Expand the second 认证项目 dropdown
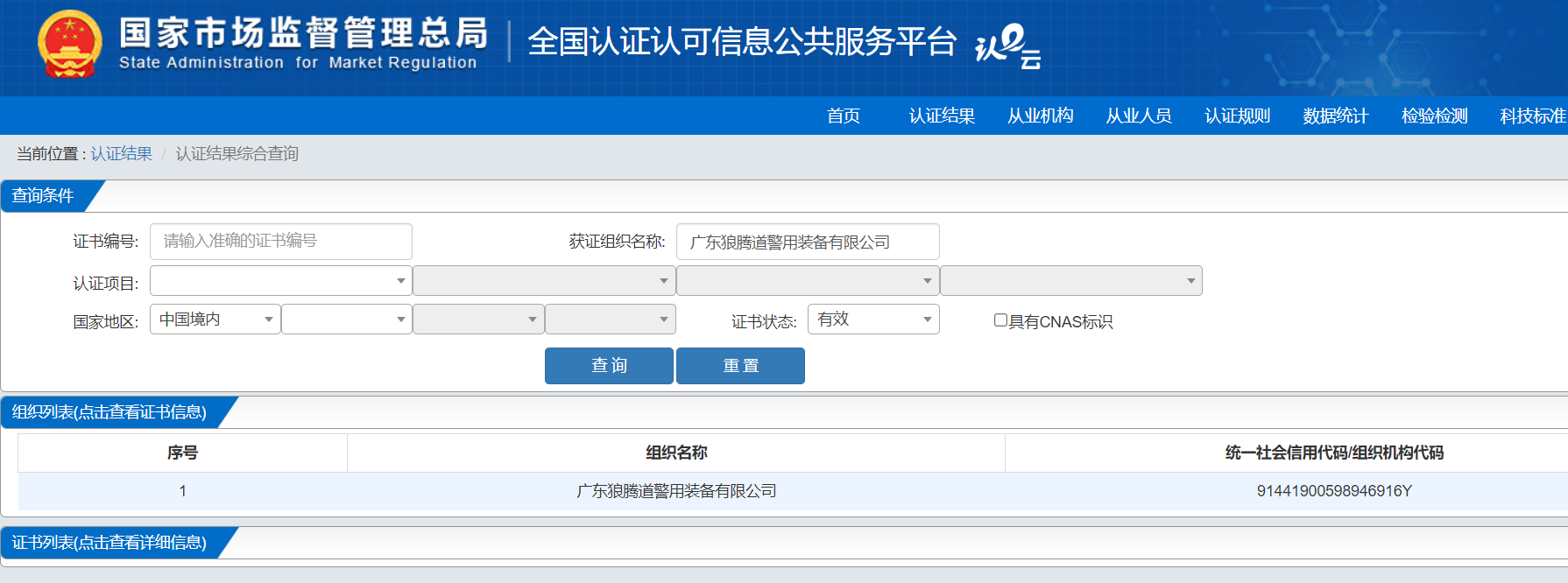The image size is (1568, 583). pyautogui.click(x=544, y=281)
